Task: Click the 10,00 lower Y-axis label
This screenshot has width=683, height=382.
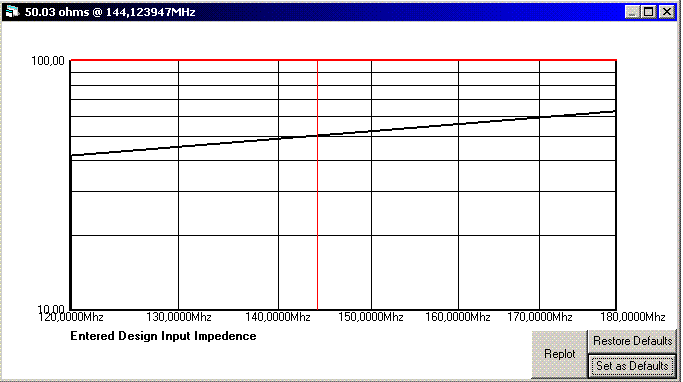Action: coord(51,308)
